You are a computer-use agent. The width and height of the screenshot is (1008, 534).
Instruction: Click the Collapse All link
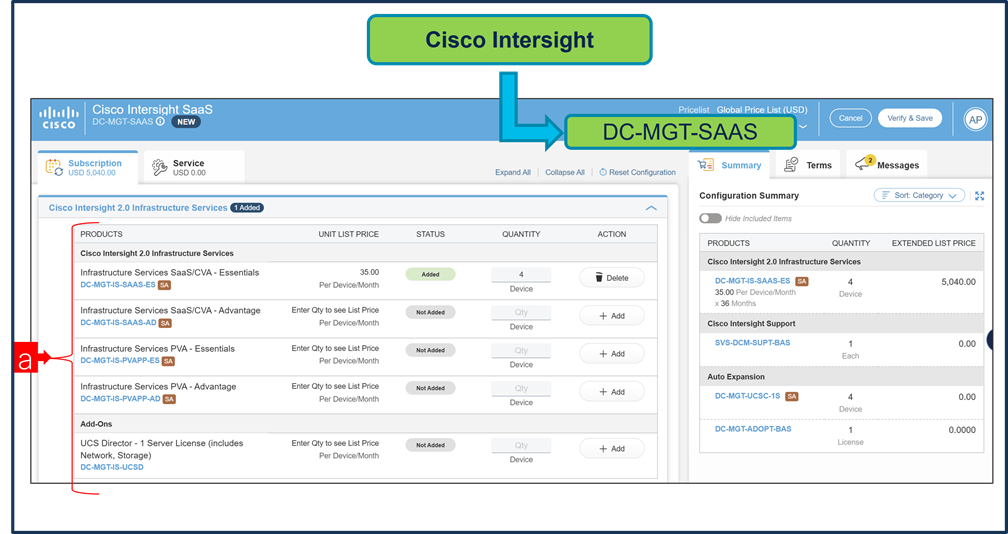pyautogui.click(x=565, y=172)
